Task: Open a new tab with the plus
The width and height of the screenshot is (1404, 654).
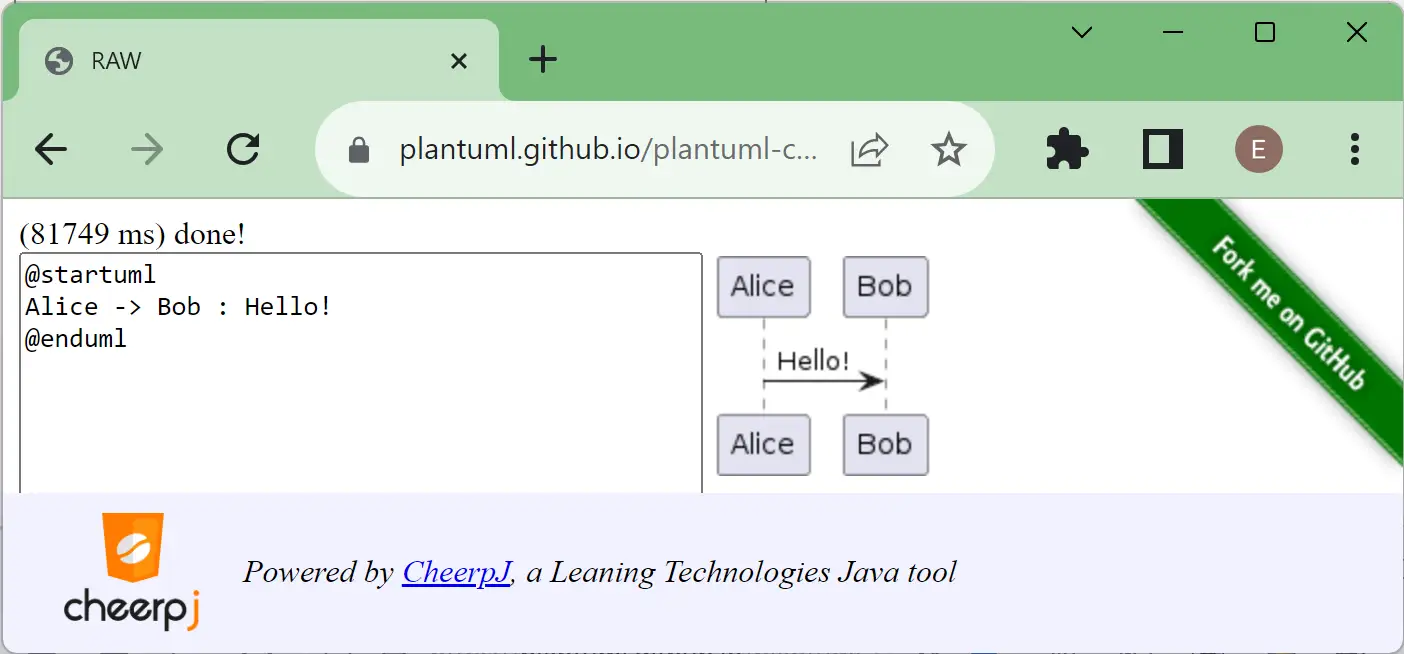Action: (x=542, y=60)
